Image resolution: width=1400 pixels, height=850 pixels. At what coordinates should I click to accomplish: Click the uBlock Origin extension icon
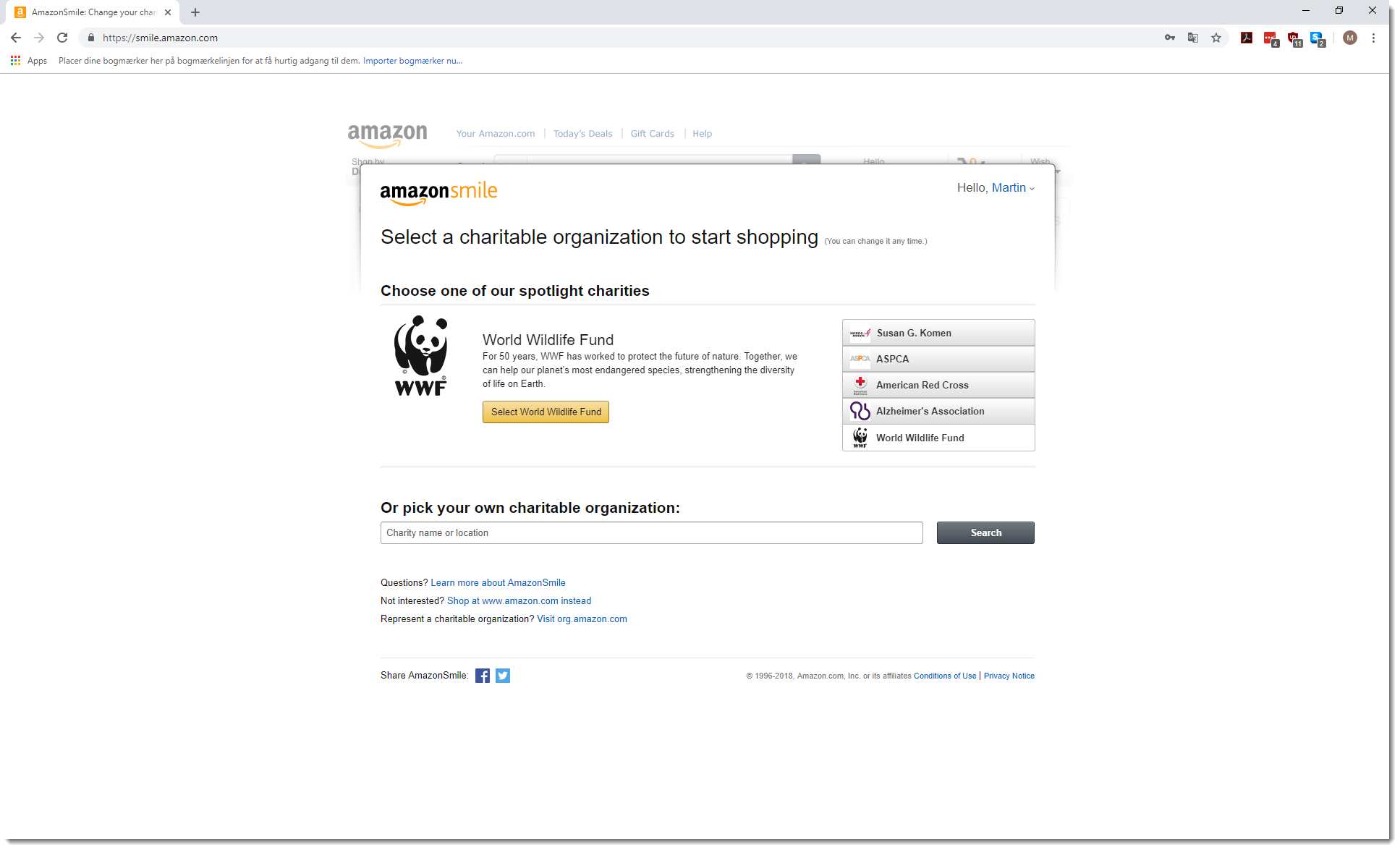pyautogui.click(x=1294, y=38)
